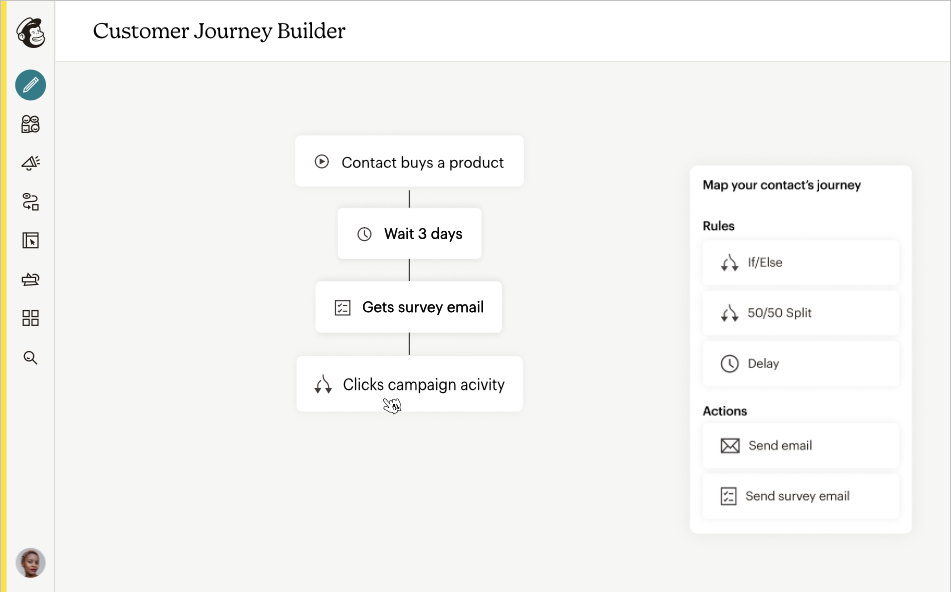Choose the Send survey email action
The height and width of the screenshot is (592, 951).
[801, 496]
